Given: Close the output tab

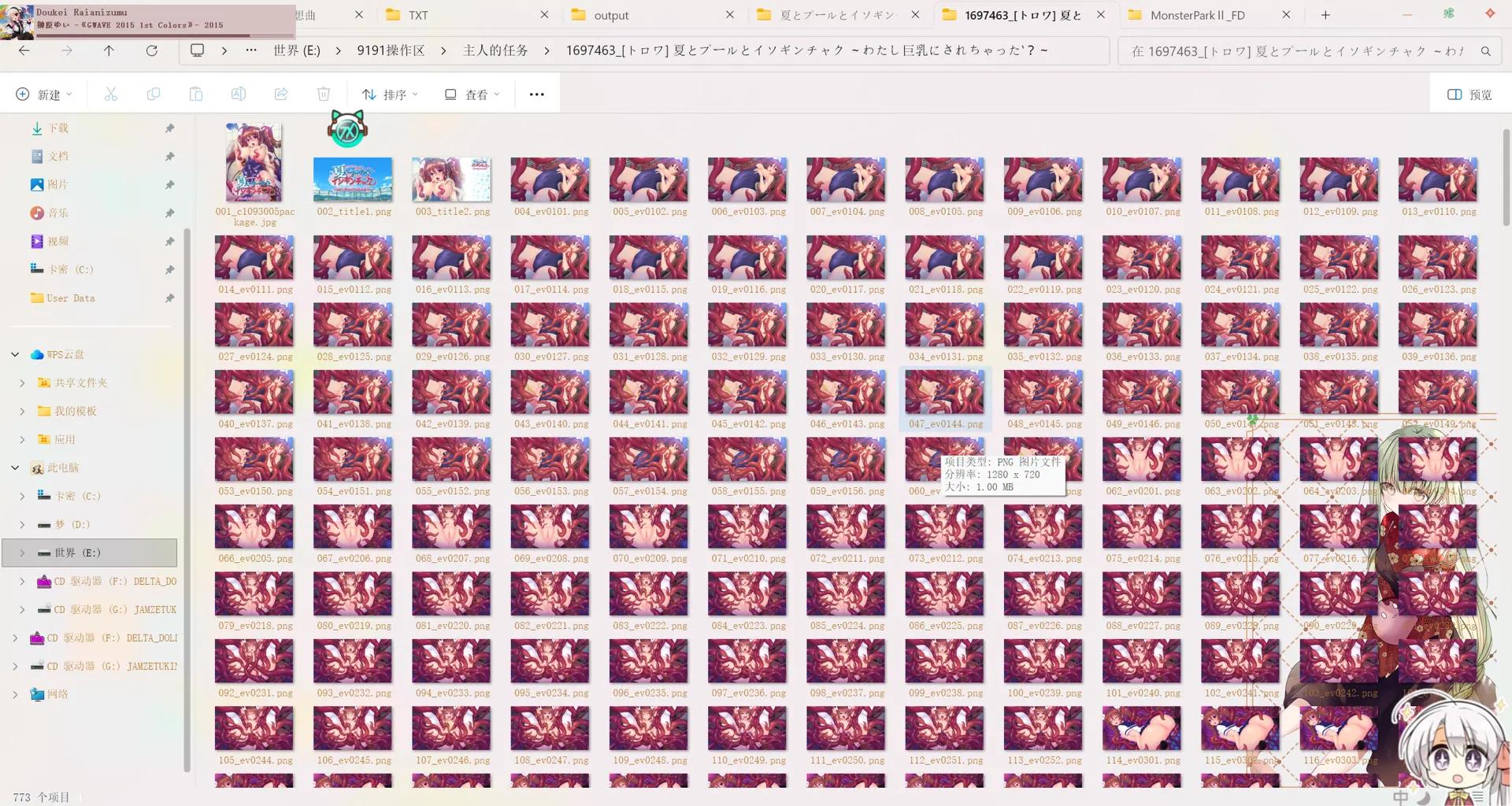Looking at the screenshot, I should tap(730, 15).
